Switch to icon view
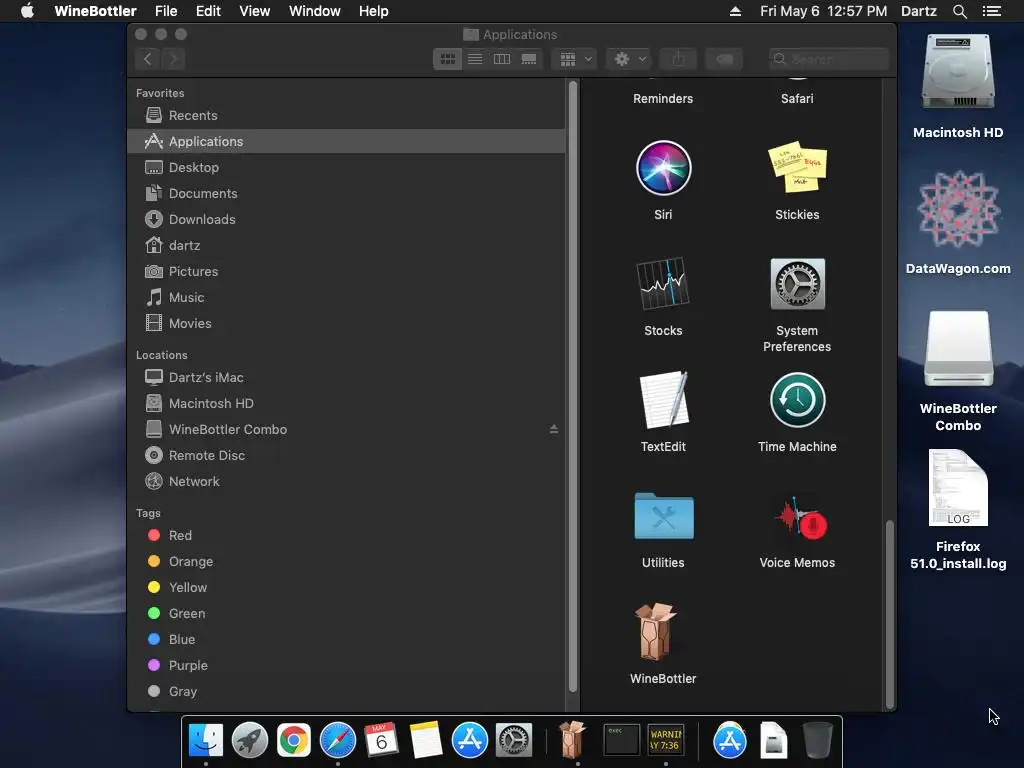 447,59
